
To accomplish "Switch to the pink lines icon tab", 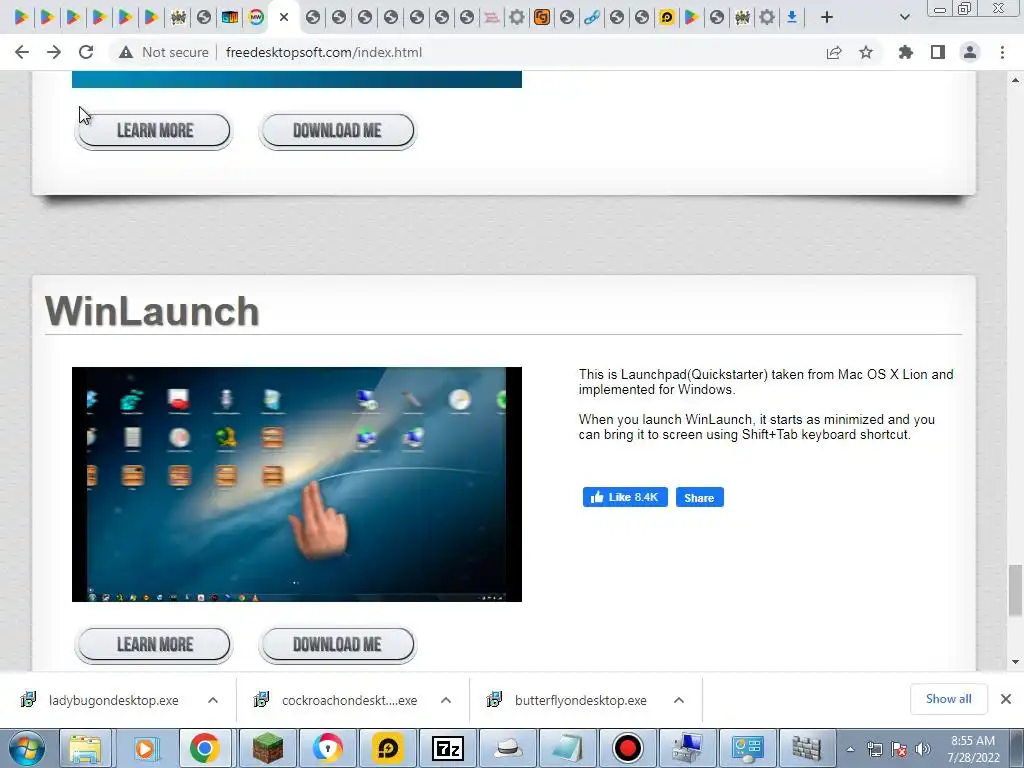I will tap(492, 17).
